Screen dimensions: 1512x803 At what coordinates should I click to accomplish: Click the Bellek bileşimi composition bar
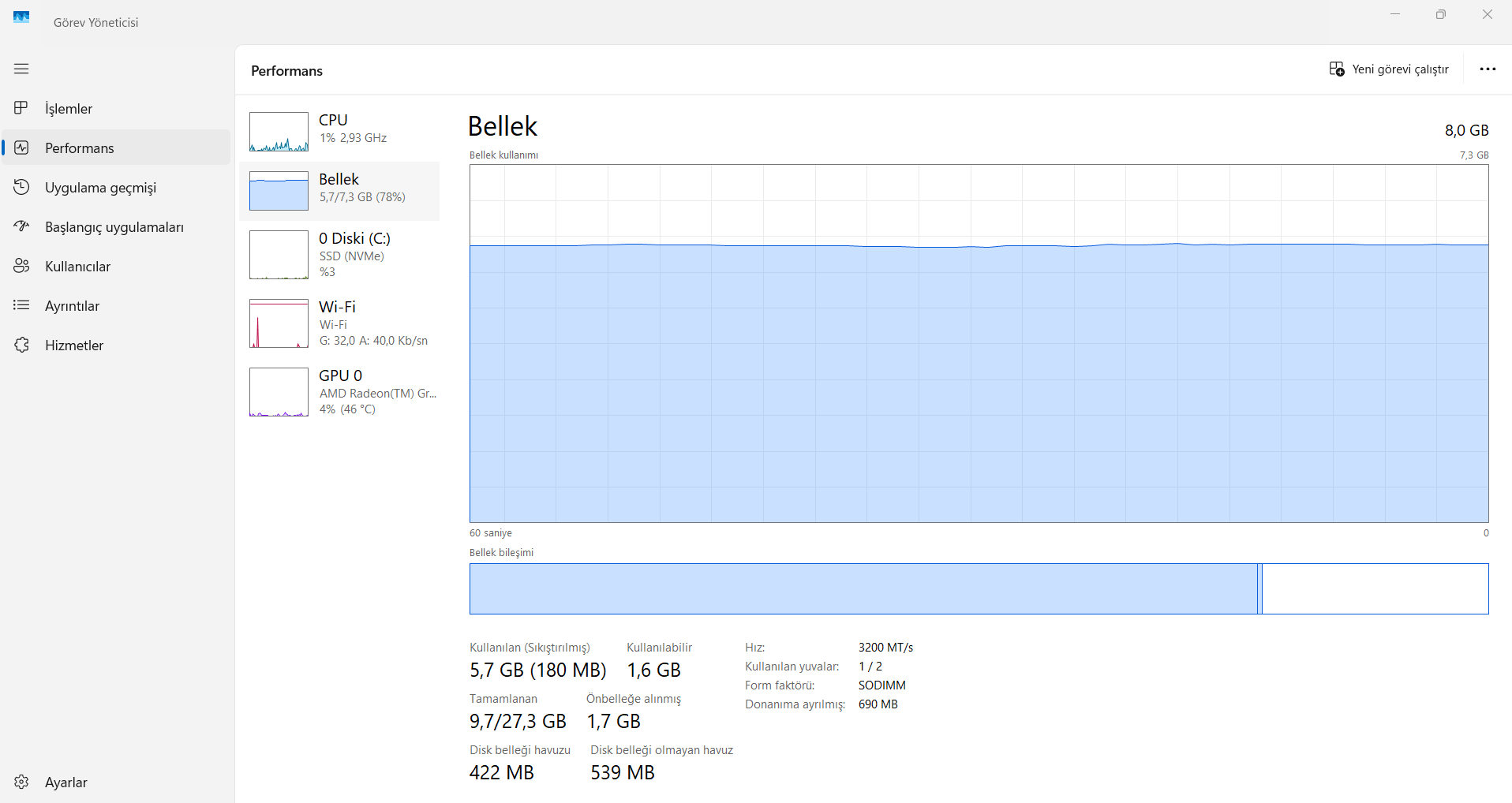(979, 588)
